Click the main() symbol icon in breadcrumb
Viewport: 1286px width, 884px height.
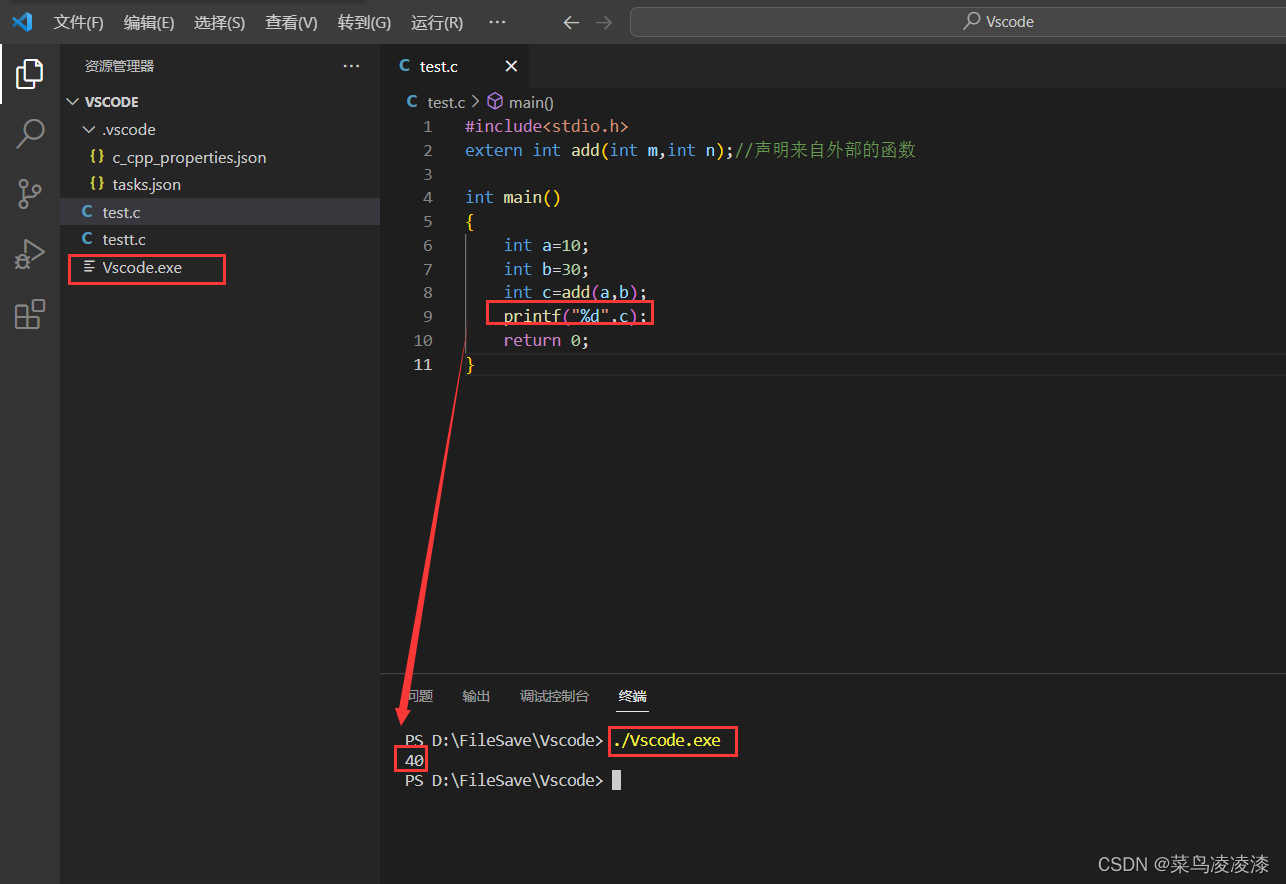click(x=494, y=102)
